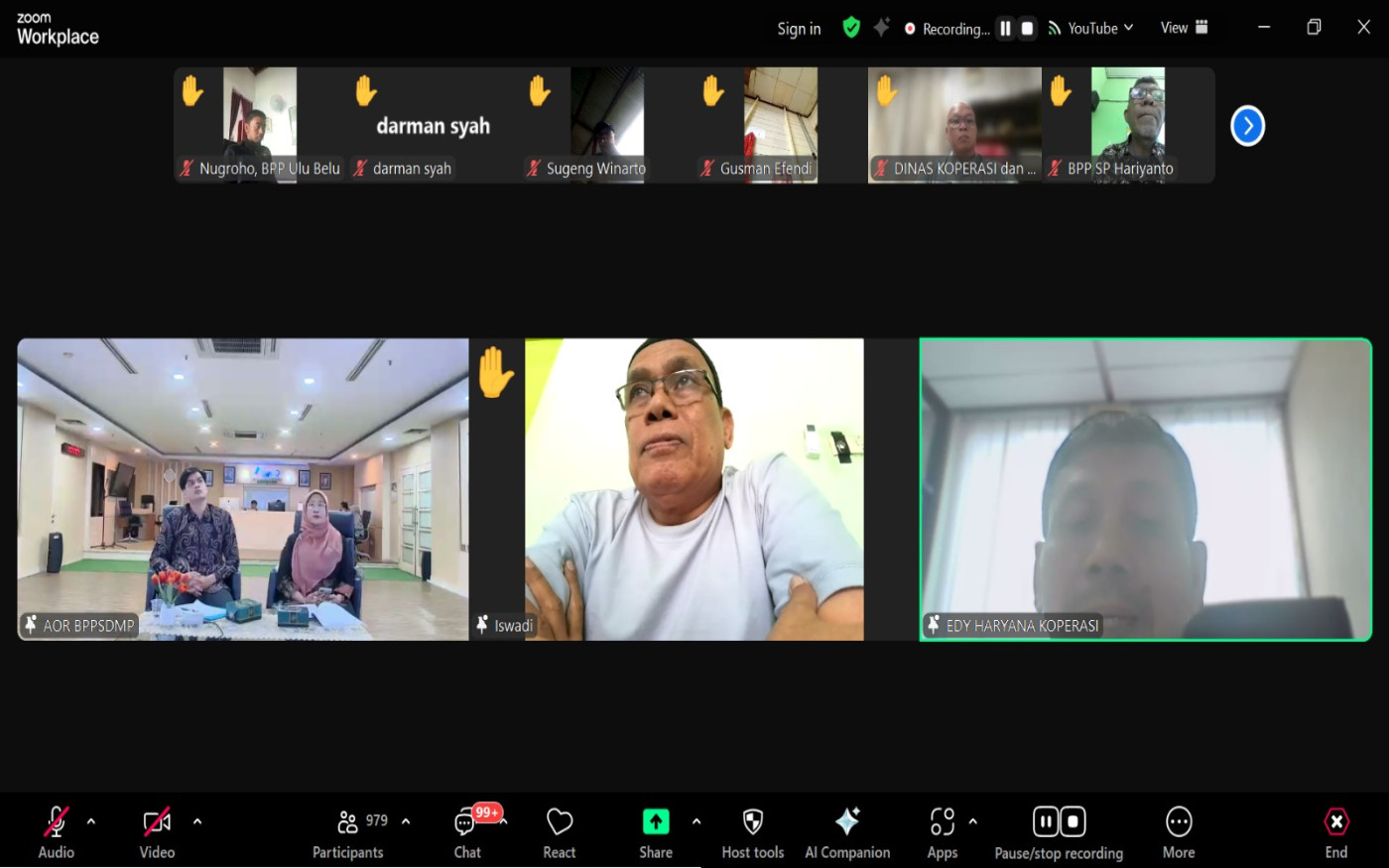Viewport: 1389px width, 868px height.
Task: Open Host tools shield menu
Action: pyautogui.click(x=752, y=831)
